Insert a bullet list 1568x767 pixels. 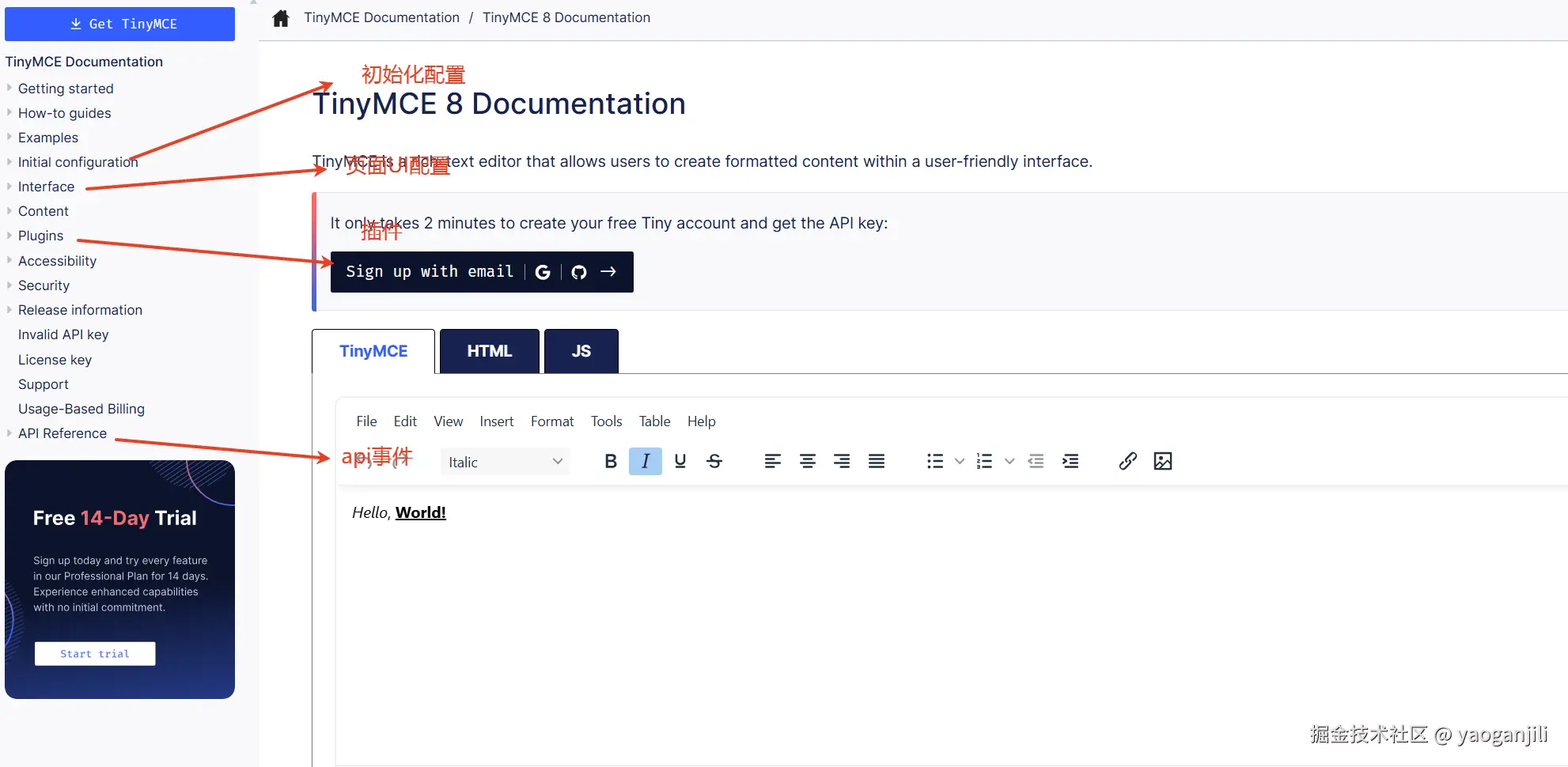935,461
